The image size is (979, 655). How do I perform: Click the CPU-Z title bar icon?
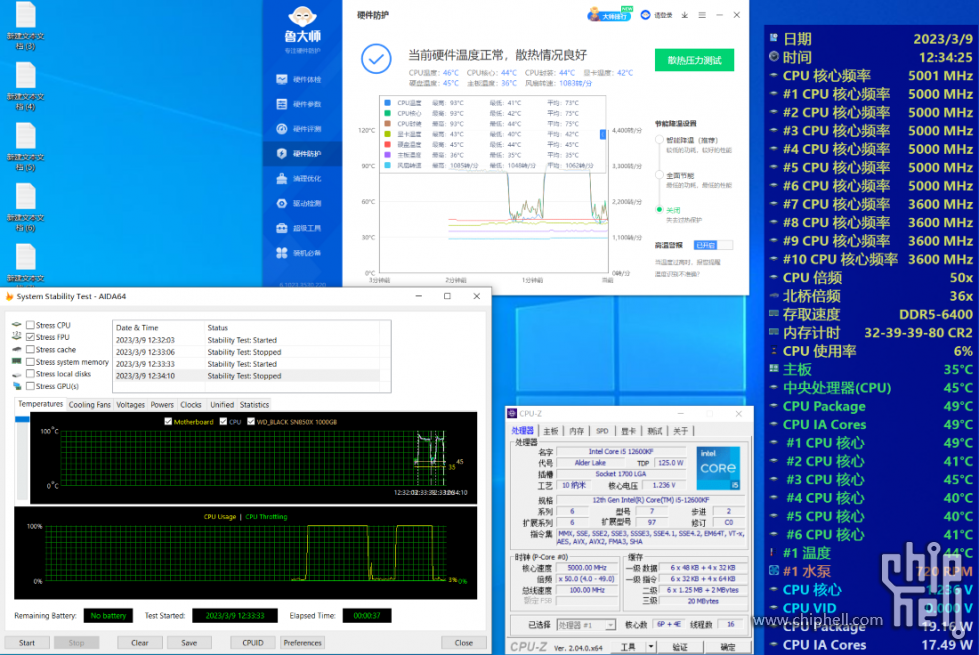coord(512,413)
